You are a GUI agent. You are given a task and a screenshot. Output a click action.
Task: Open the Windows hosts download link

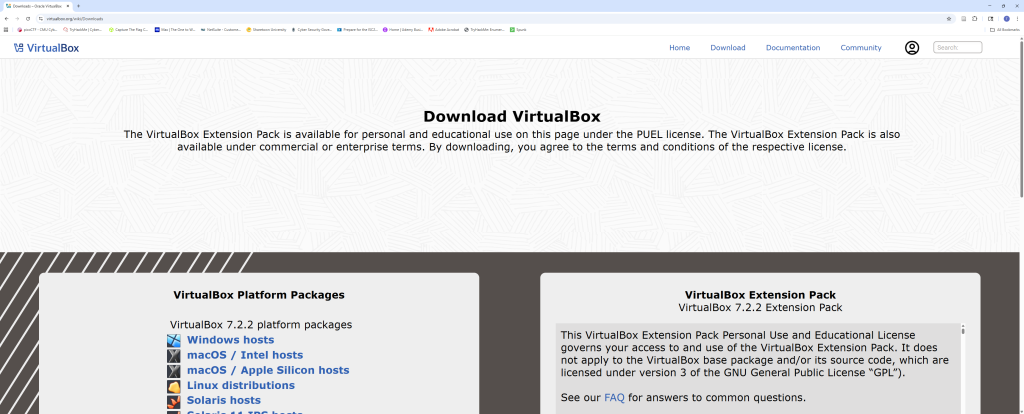(x=230, y=340)
